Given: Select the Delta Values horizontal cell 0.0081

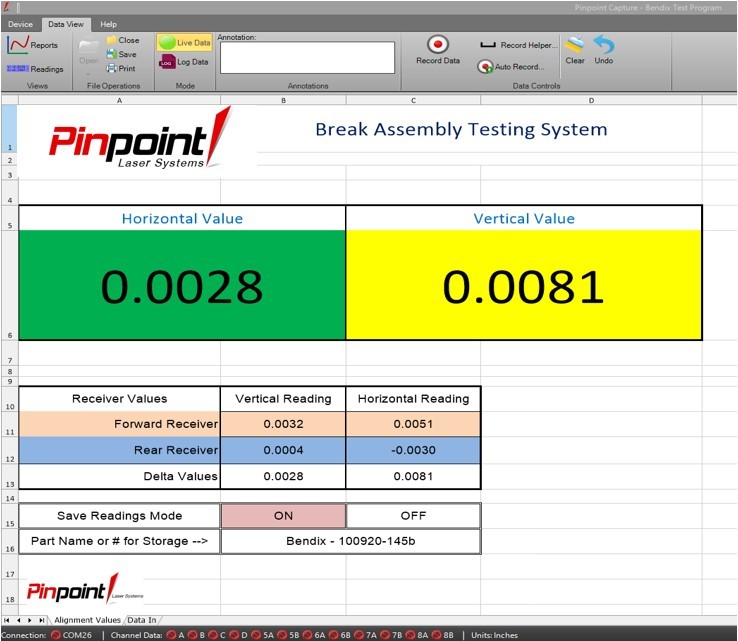Looking at the screenshot, I should coord(413,476).
